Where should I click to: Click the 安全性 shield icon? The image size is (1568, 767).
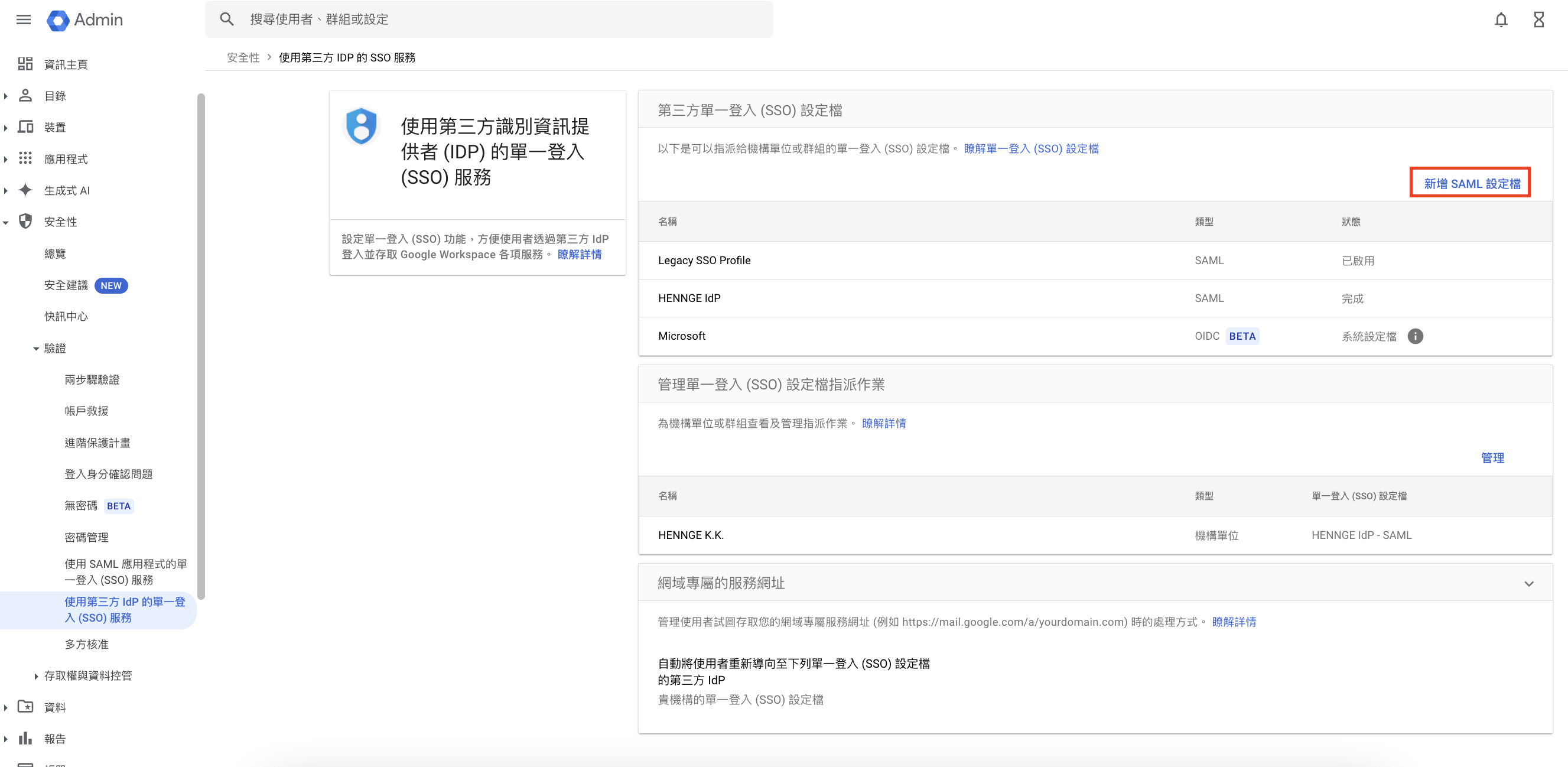click(25, 222)
